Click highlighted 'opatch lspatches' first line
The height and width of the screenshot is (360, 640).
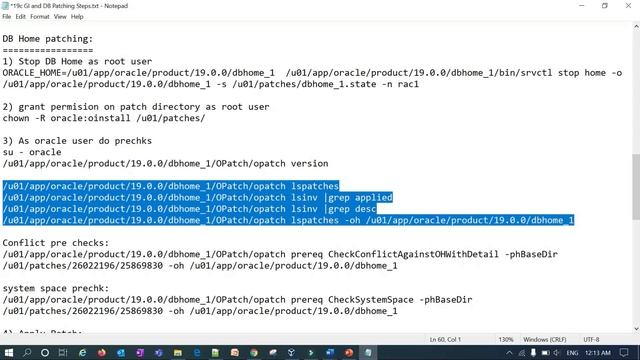pos(171,186)
